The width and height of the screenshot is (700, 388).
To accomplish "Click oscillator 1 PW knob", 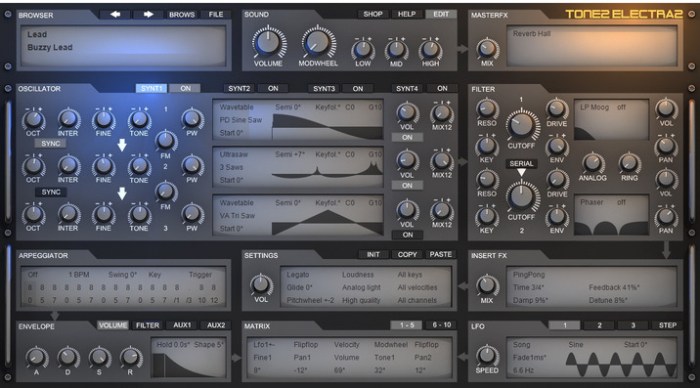I will [x=192, y=119].
